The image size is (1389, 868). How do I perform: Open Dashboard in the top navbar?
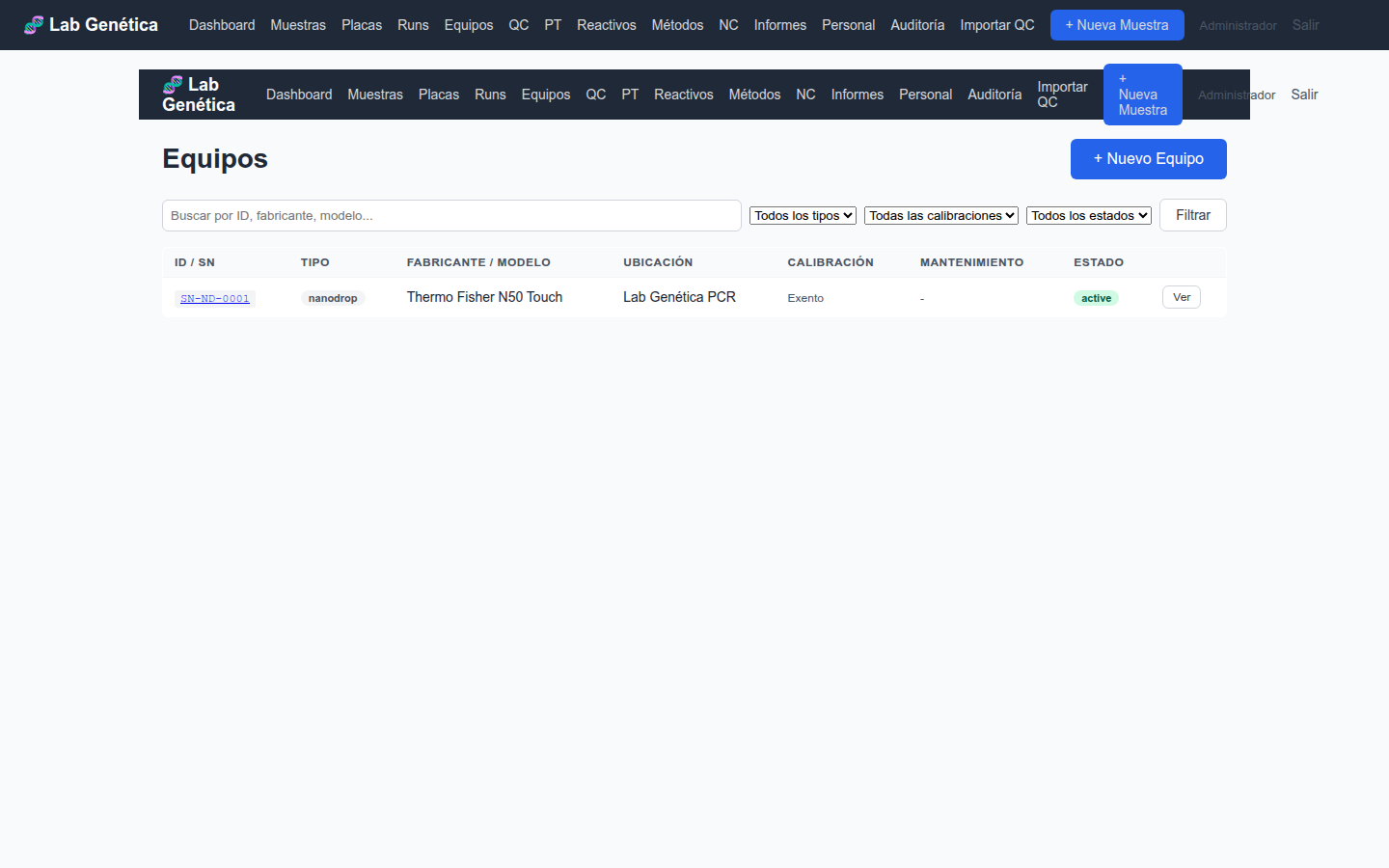coord(222,25)
